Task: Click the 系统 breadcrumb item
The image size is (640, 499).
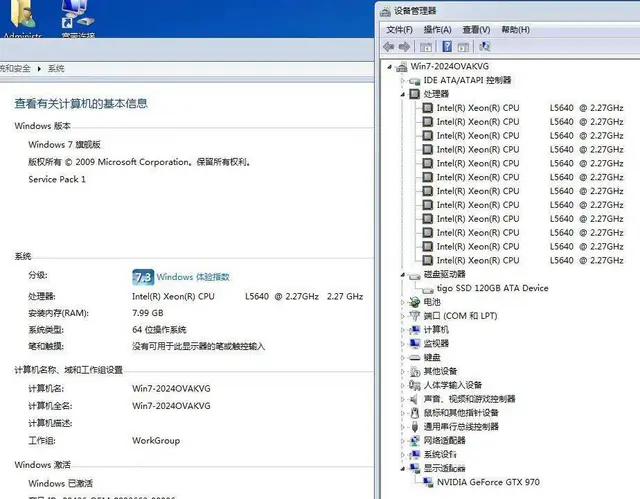Action: (56, 69)
